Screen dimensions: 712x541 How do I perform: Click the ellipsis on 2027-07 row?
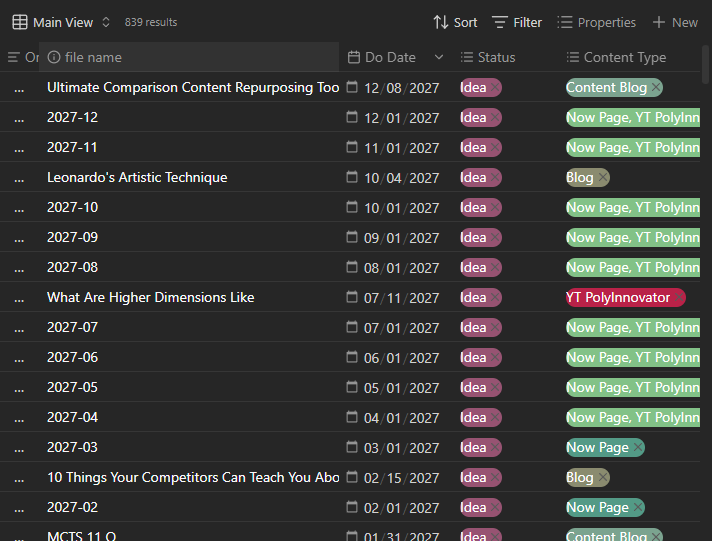[x=18, y=328]
